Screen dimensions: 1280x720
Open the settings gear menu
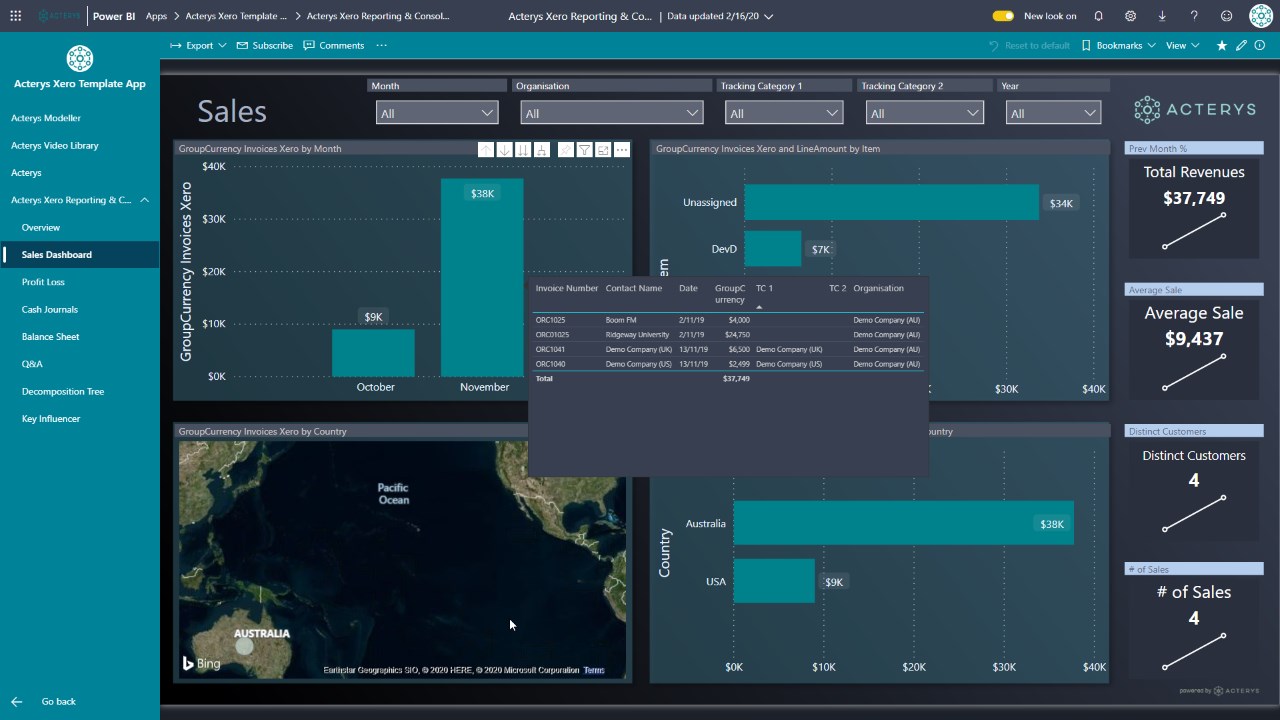tap(1130, 16)
